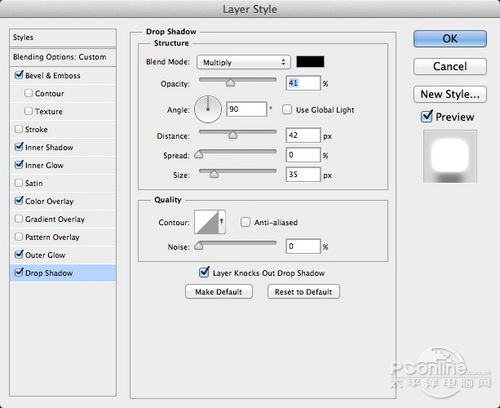
Task: Click the Distance value input field
Action: (303, 135)
